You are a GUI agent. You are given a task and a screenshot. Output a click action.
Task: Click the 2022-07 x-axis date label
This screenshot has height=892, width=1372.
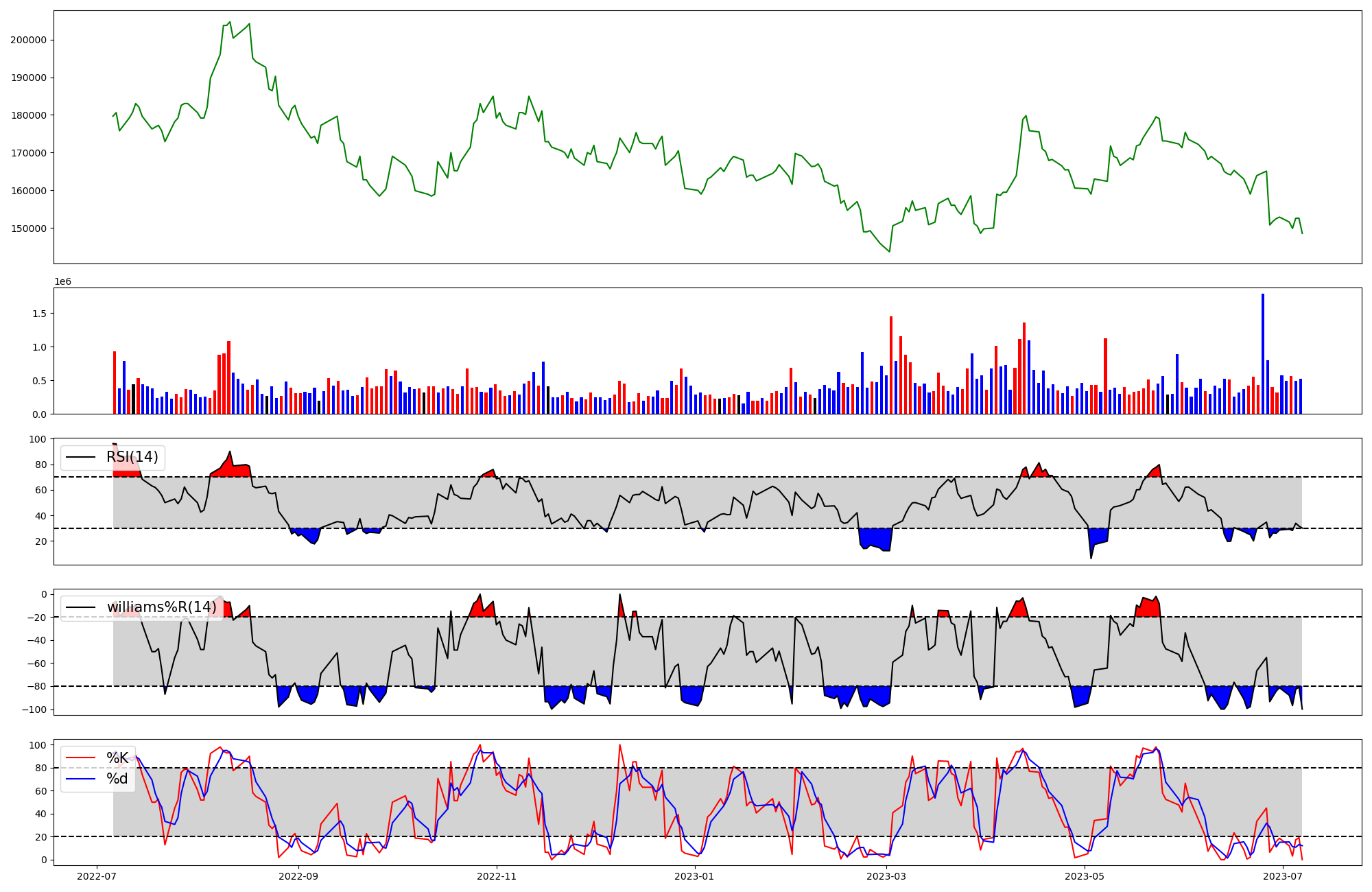click(97, 876)
